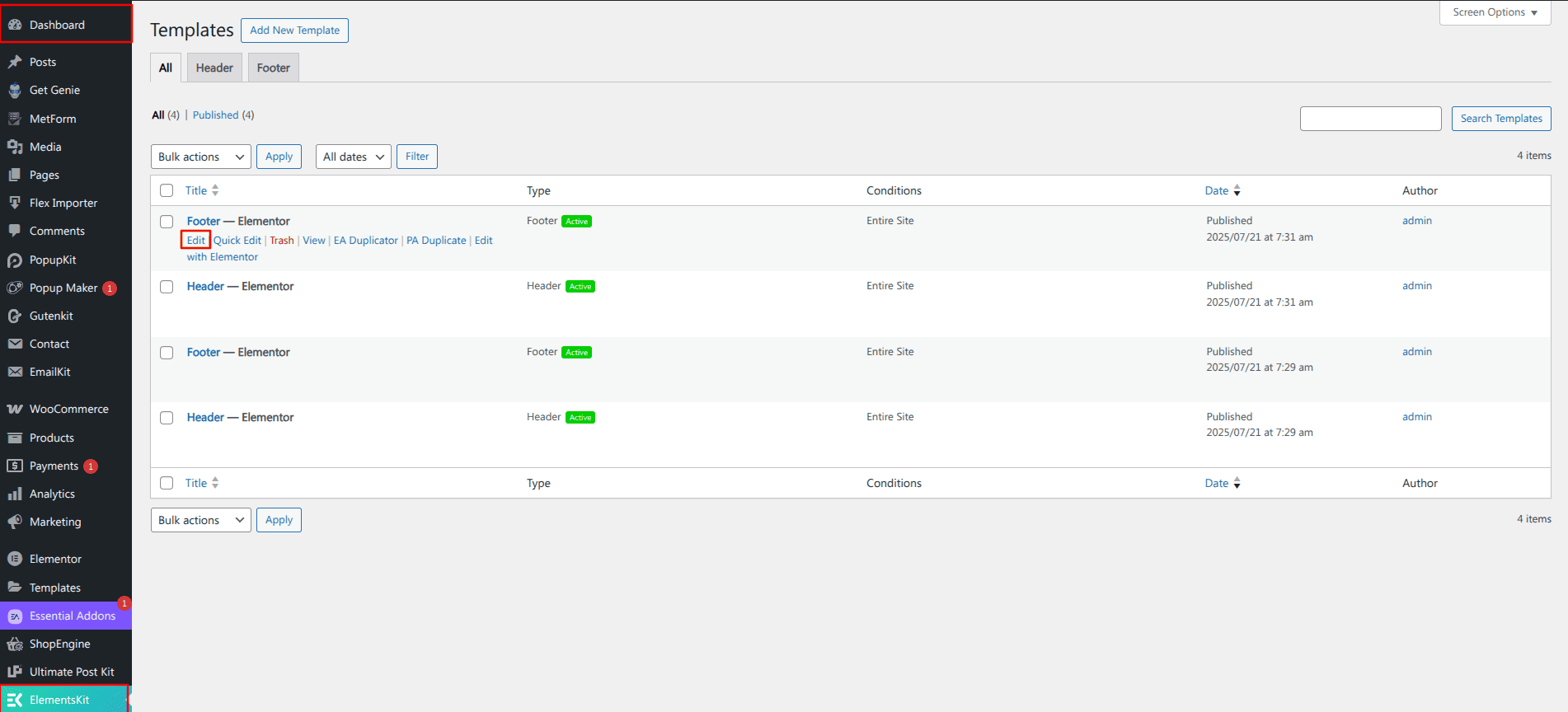Screen dimensions: 1568x712
Task: Switch to the Footer tab
Action: tap(274, 68)
